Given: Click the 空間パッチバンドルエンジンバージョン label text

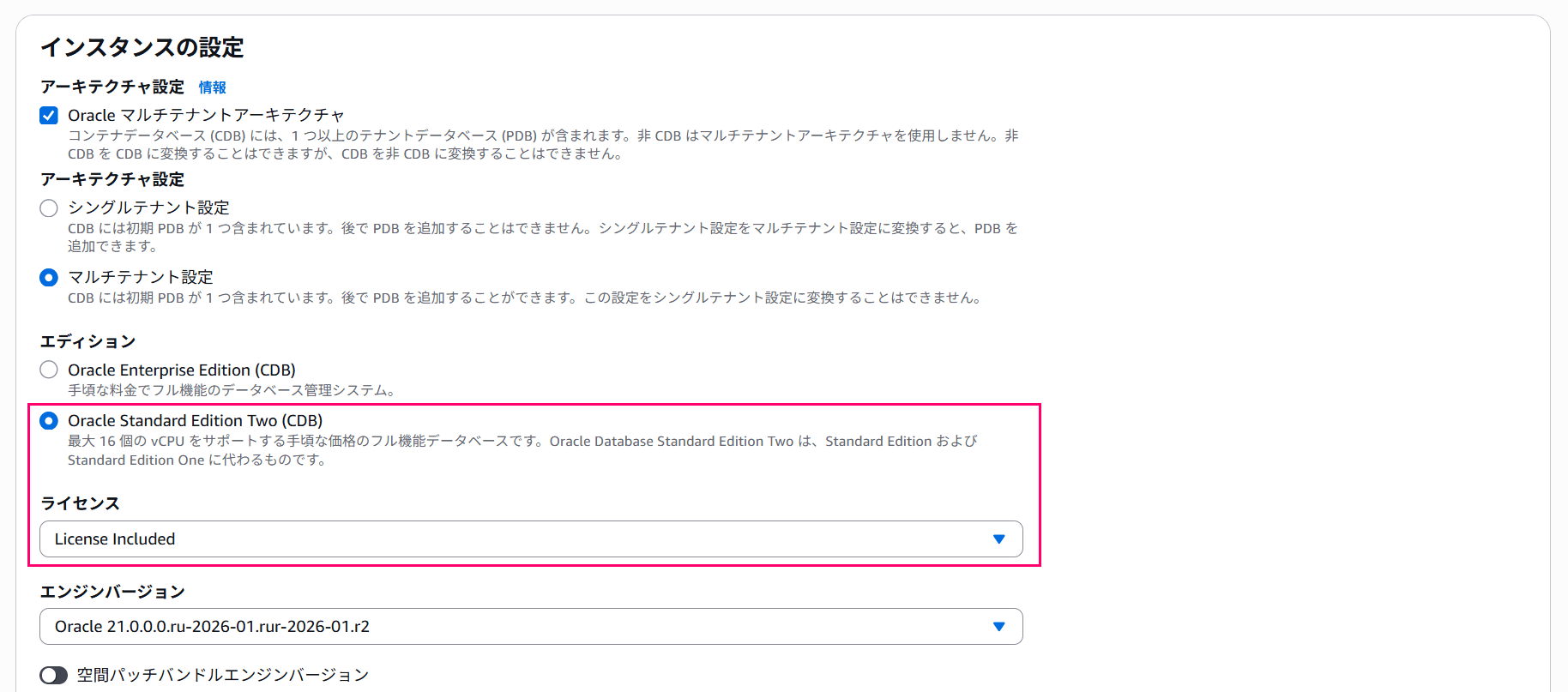Looking at the screenshot, I should point(223,676).
